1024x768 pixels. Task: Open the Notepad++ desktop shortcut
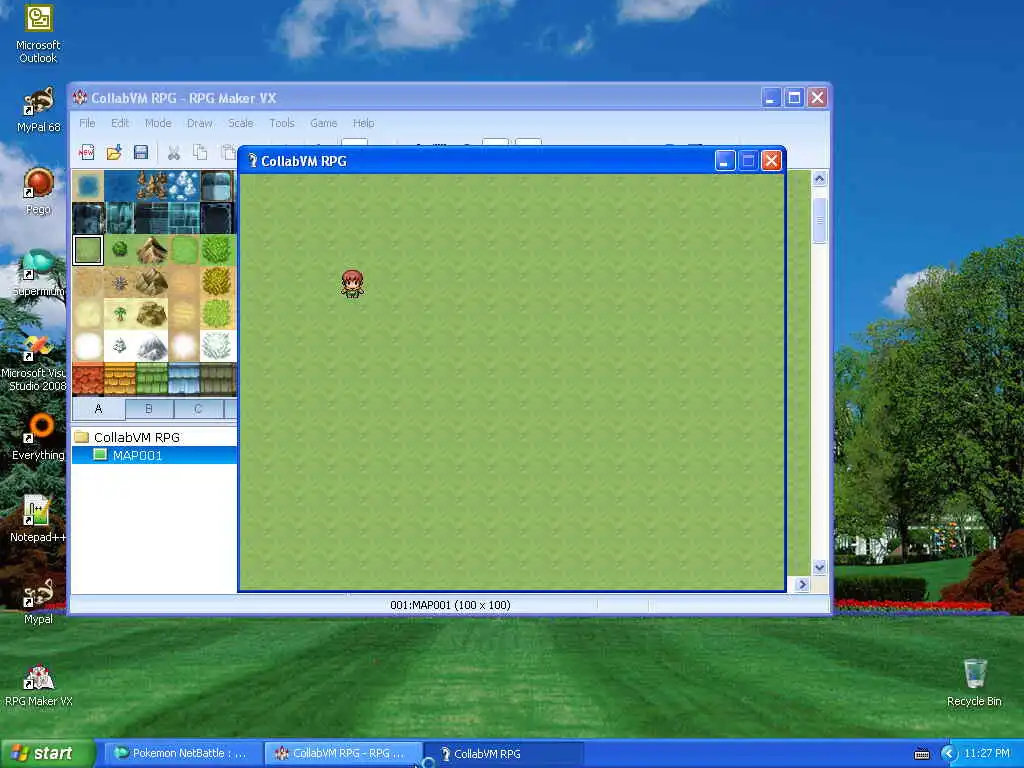coord(38,519)
